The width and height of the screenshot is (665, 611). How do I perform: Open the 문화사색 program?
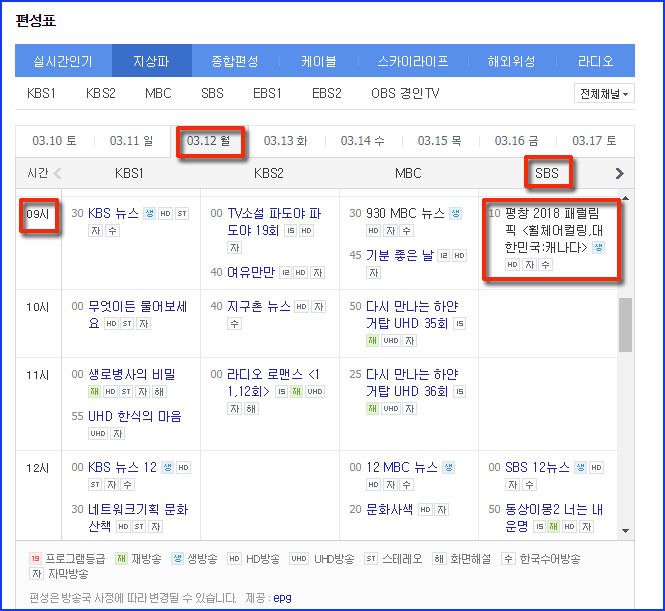tap(389, 509)
